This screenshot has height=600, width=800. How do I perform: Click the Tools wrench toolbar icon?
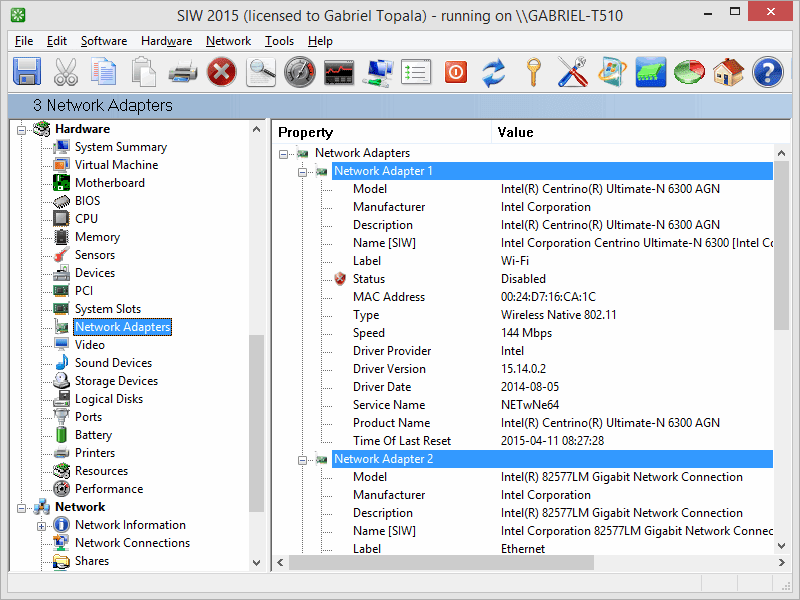[x=572, y=71]
